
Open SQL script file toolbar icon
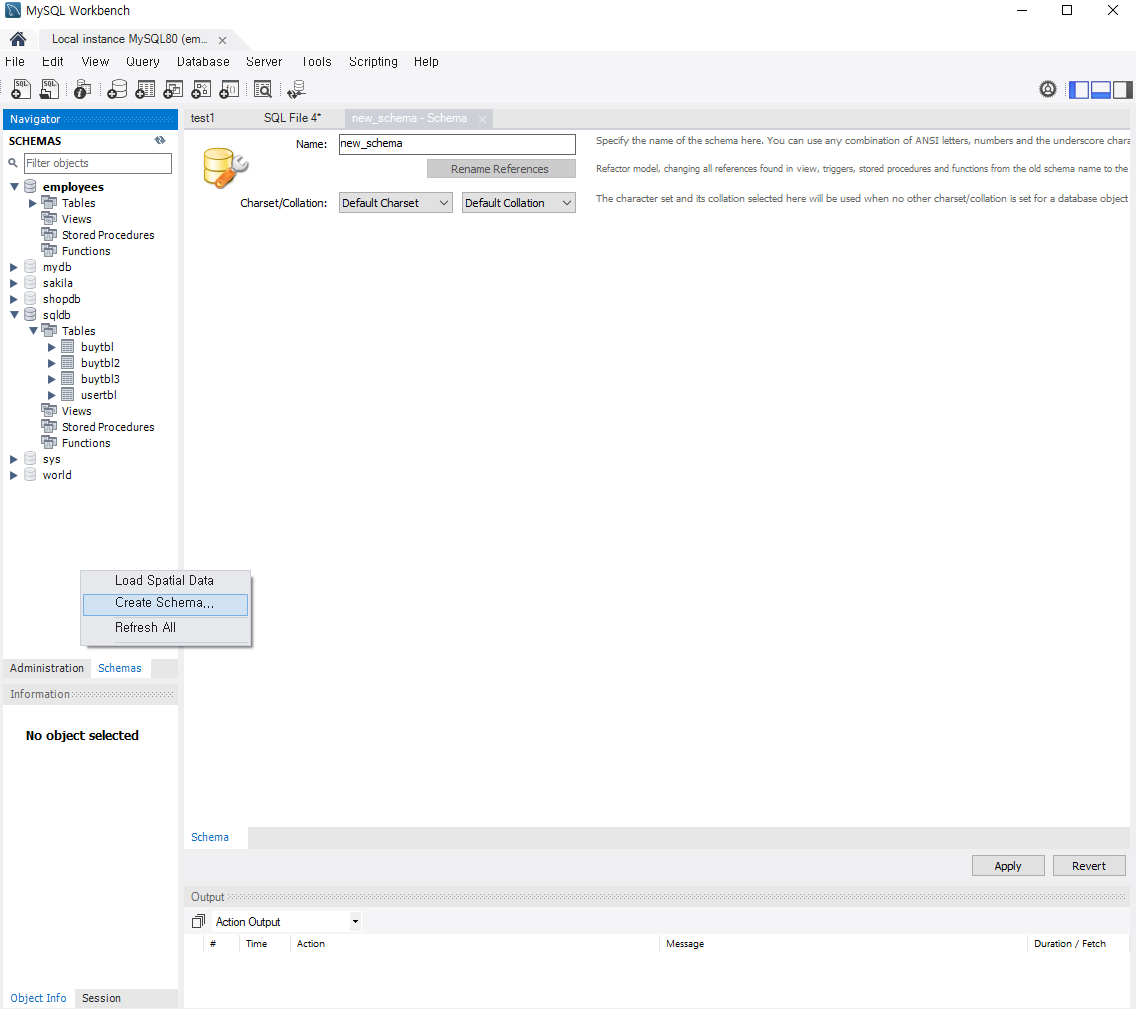coord(49,89)
